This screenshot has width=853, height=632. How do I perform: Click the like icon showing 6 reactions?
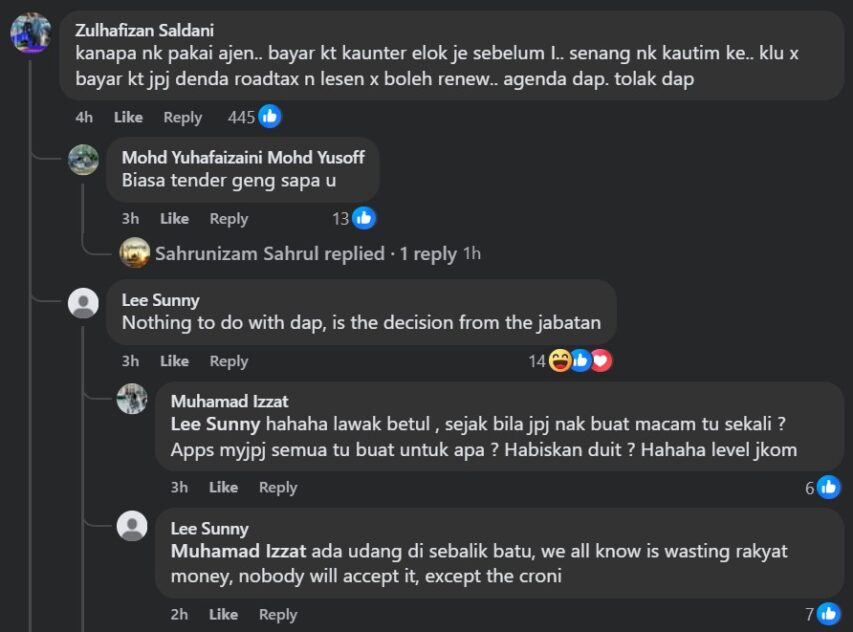coord(828,487)
